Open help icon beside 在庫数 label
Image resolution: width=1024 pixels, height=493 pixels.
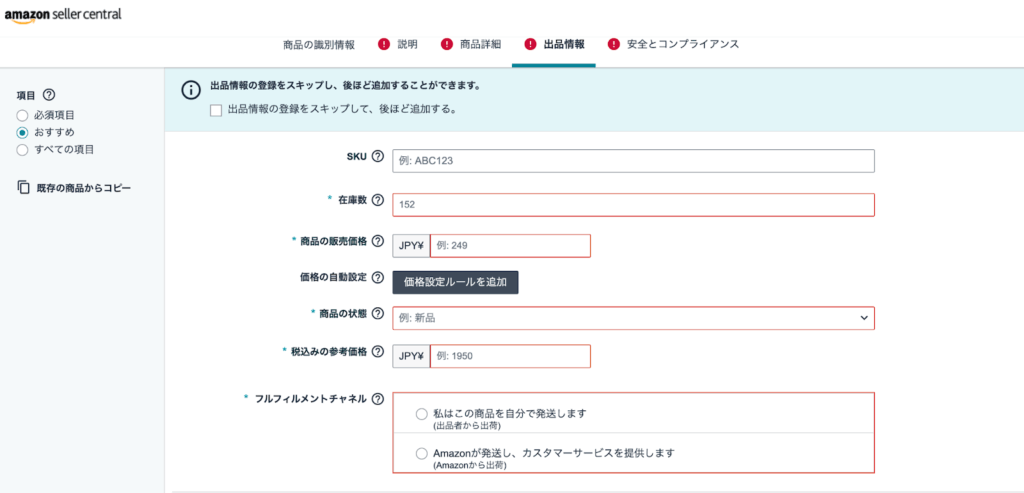tap(377, 200)
